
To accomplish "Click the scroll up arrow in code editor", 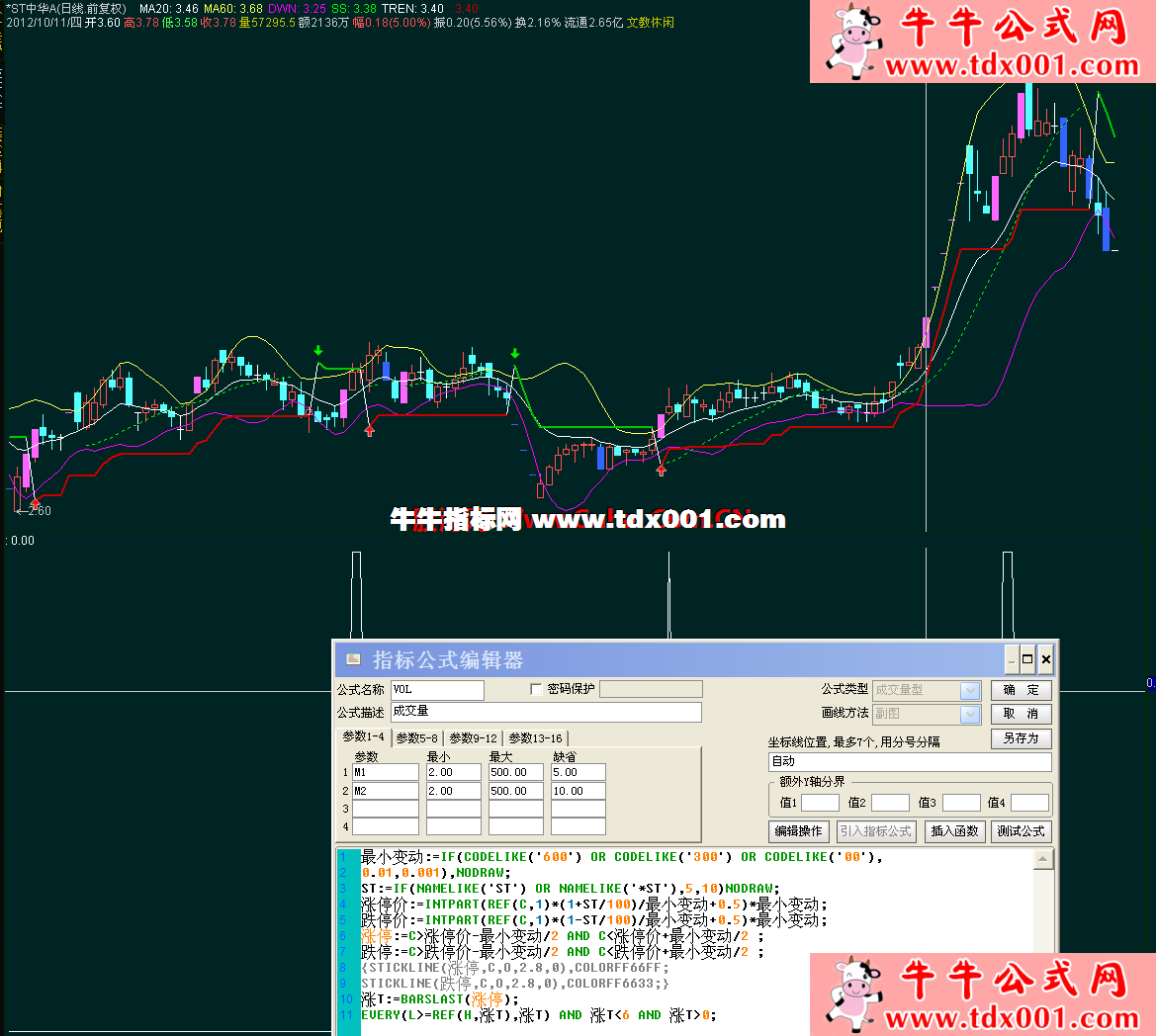I will (1043, 860).
